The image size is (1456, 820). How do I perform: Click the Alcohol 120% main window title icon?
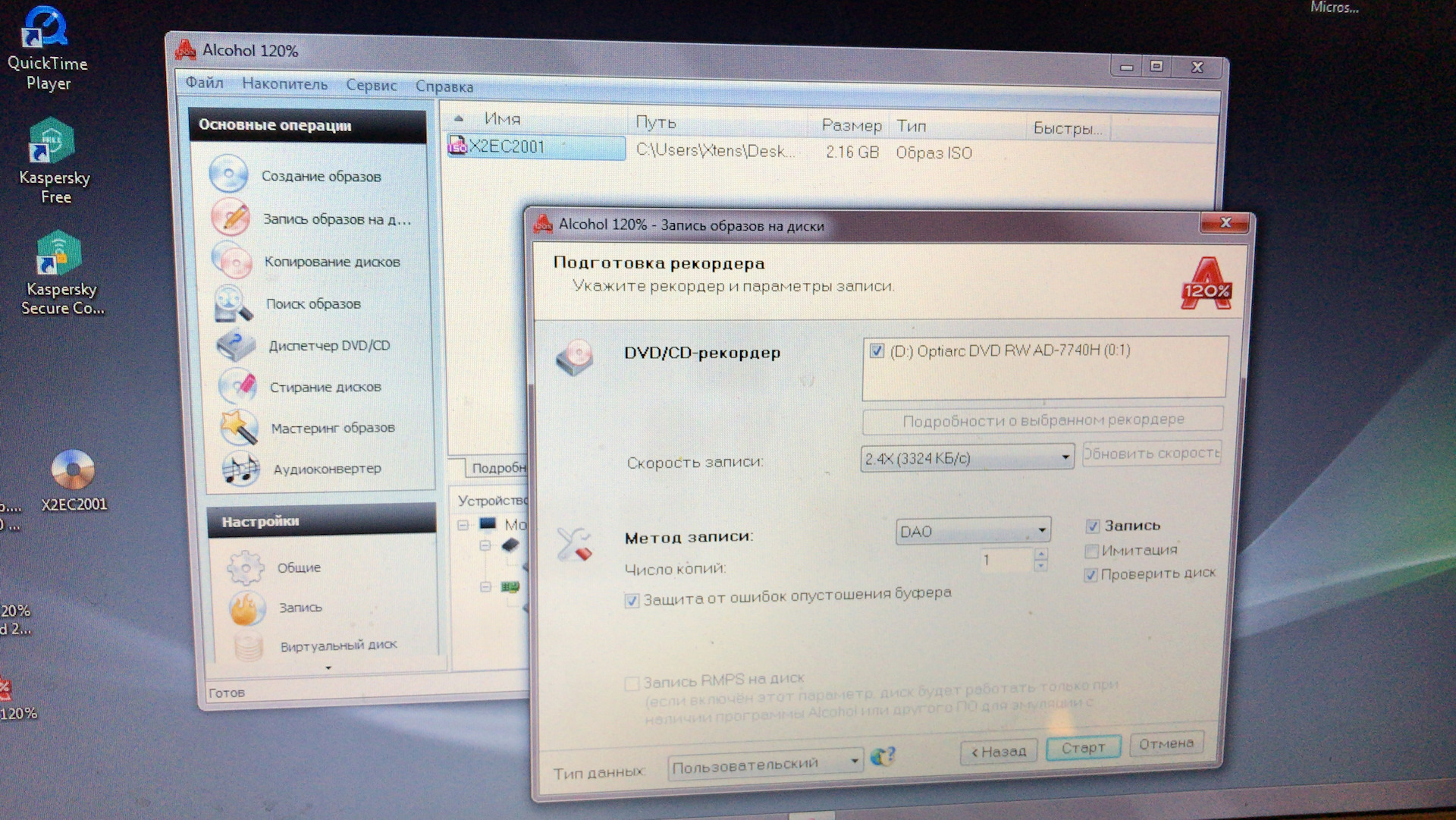(185, 50)
